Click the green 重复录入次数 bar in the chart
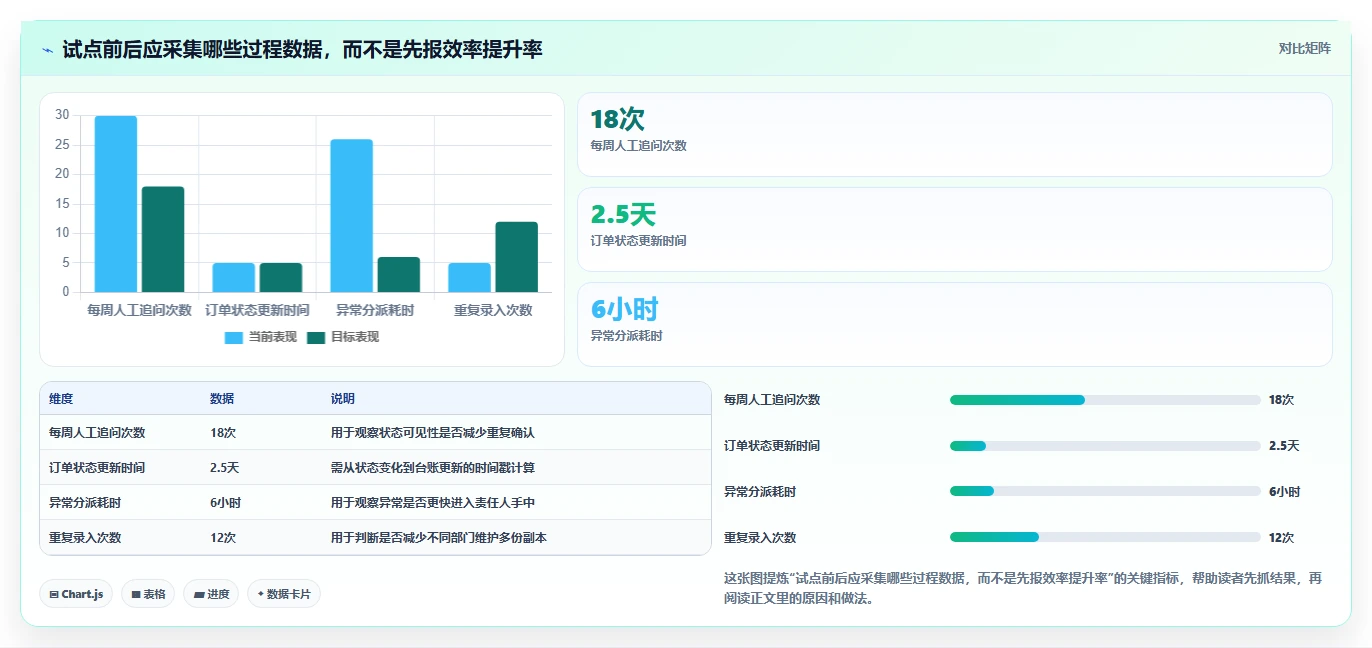The width and height of the screenshot is (1372, 648). coord(517,257)
